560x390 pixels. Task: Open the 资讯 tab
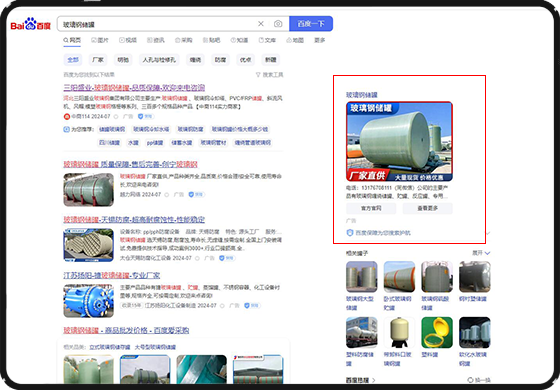(156, 40)
